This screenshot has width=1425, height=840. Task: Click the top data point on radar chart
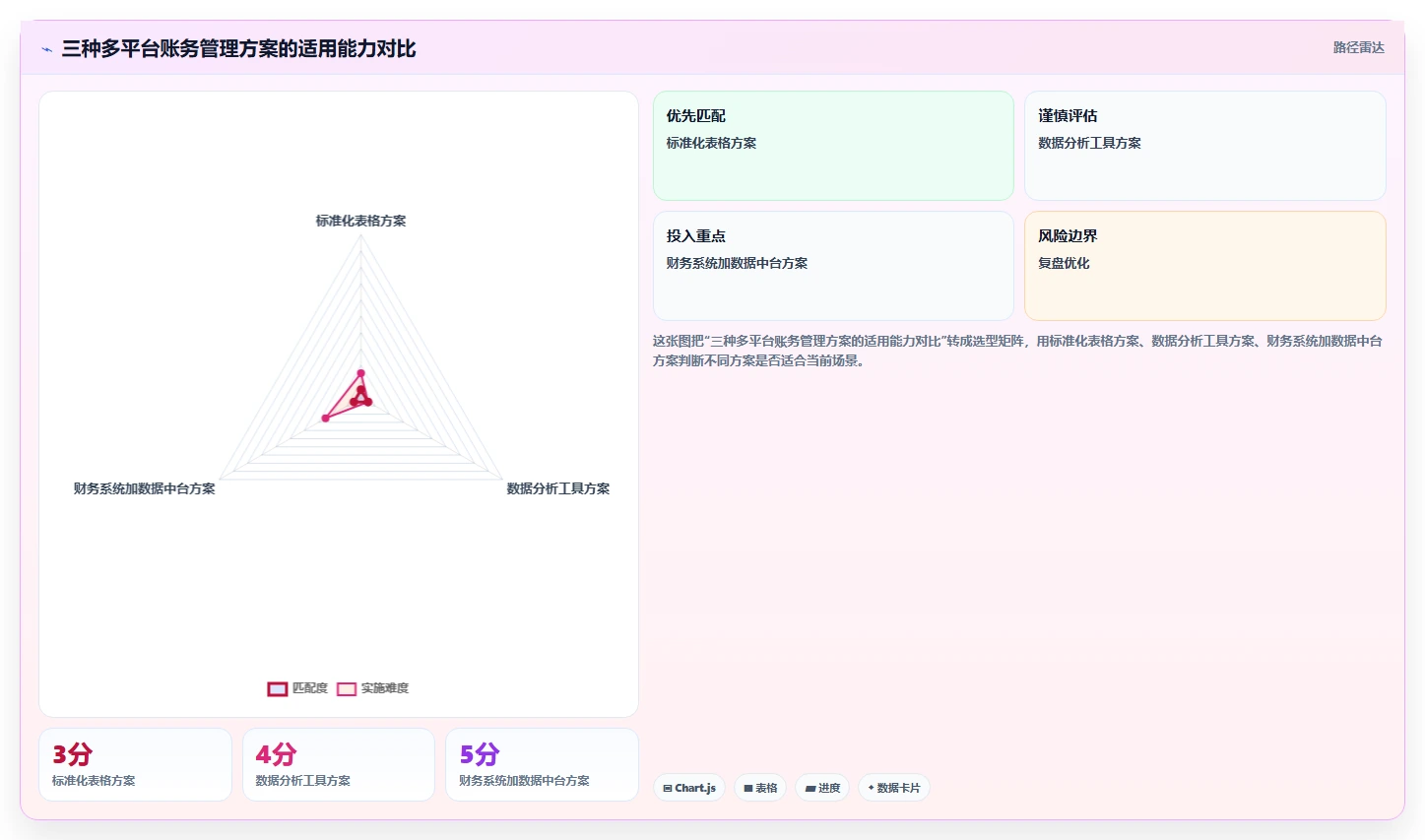point(360,373)
